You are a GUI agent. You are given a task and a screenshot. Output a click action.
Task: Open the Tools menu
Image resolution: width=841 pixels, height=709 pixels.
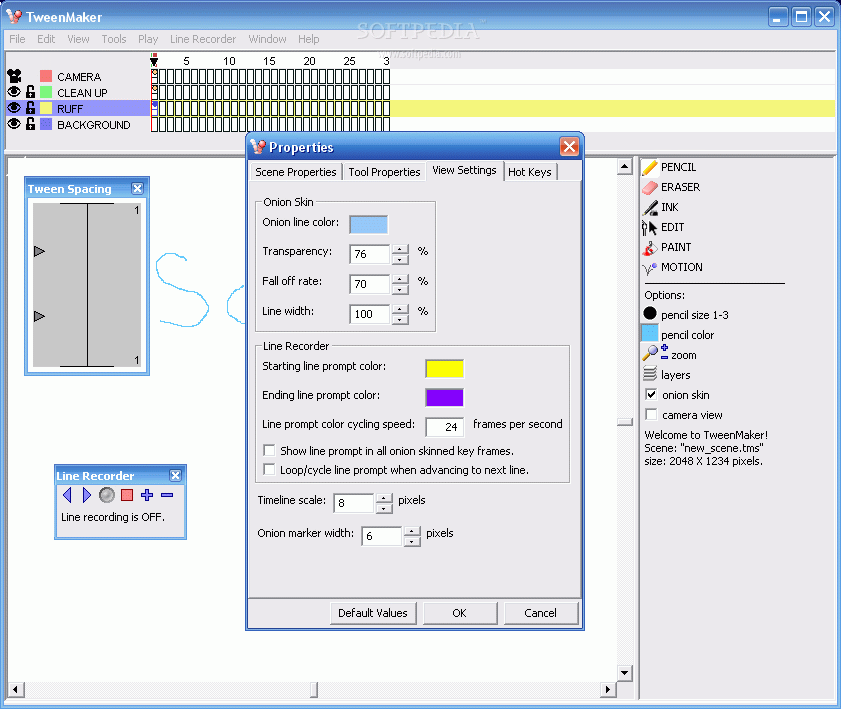point(114,39)
